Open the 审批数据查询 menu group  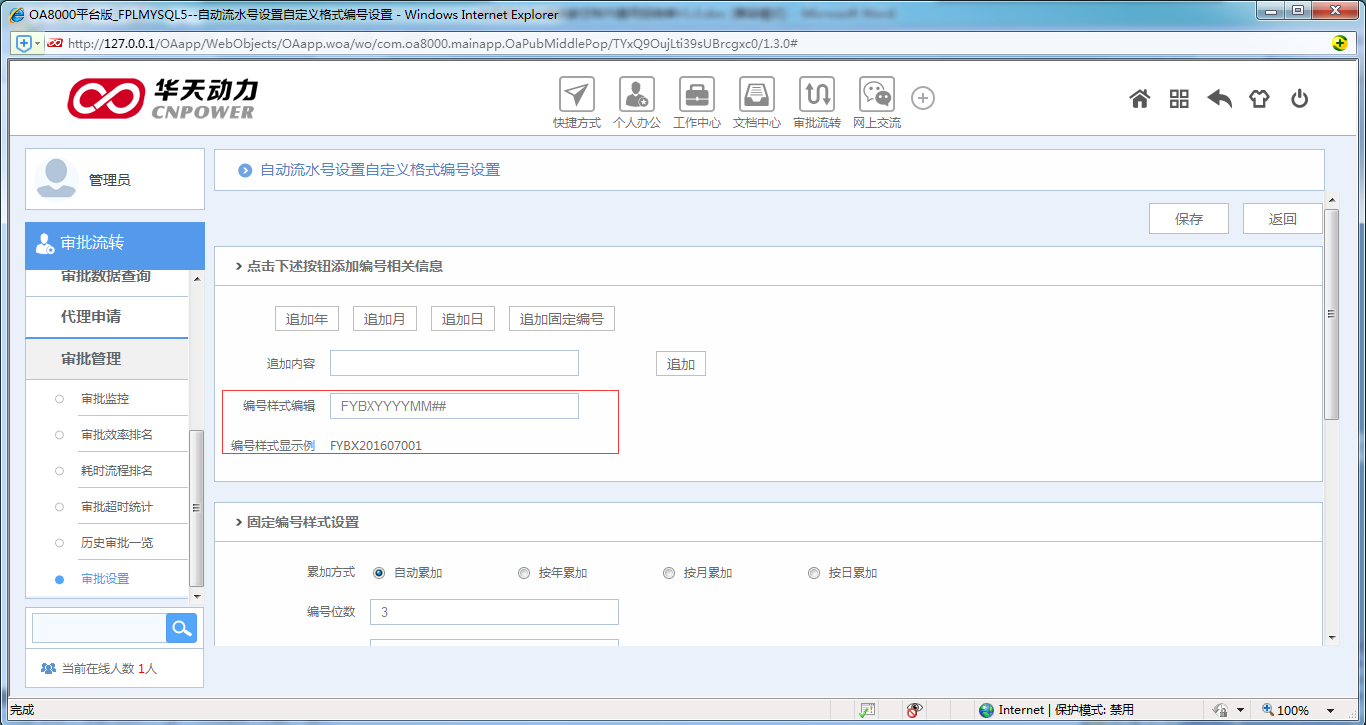(x=106, y=278)
